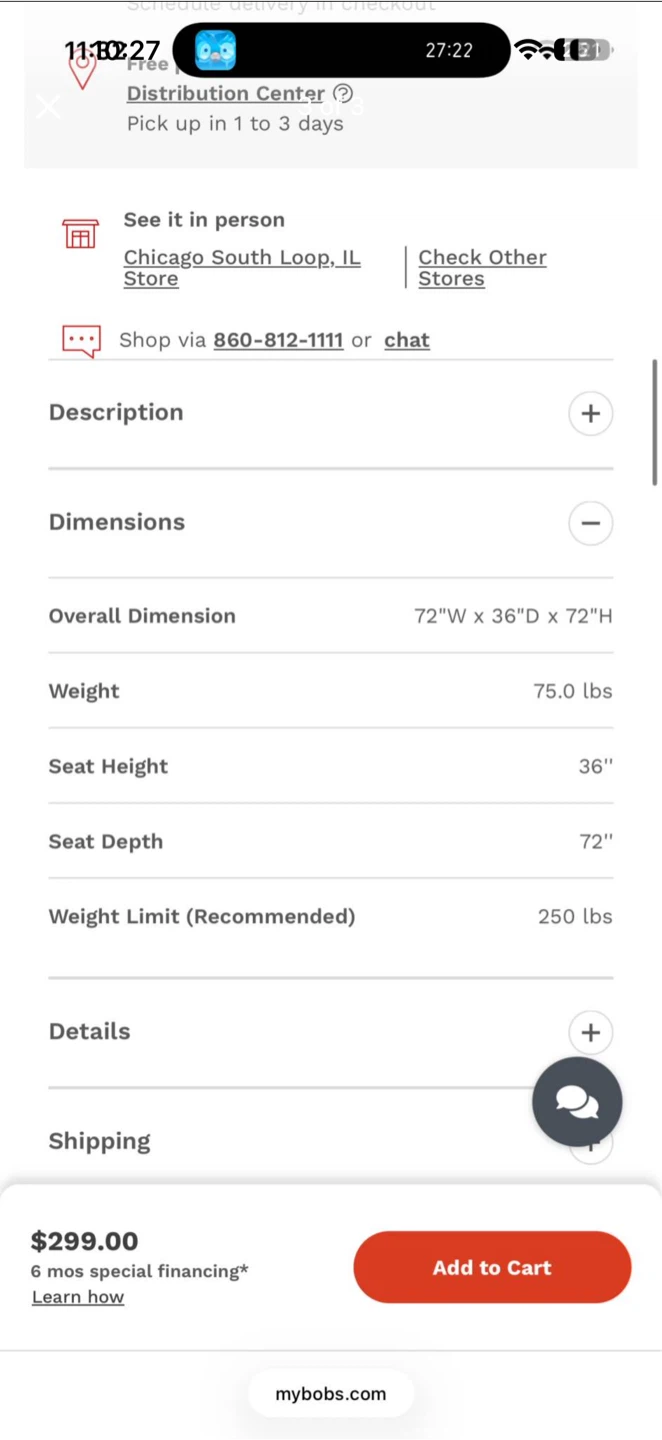This screenshot has height=1440, width=662.
Task: Add the item to cart
Action: point(492,1267)
